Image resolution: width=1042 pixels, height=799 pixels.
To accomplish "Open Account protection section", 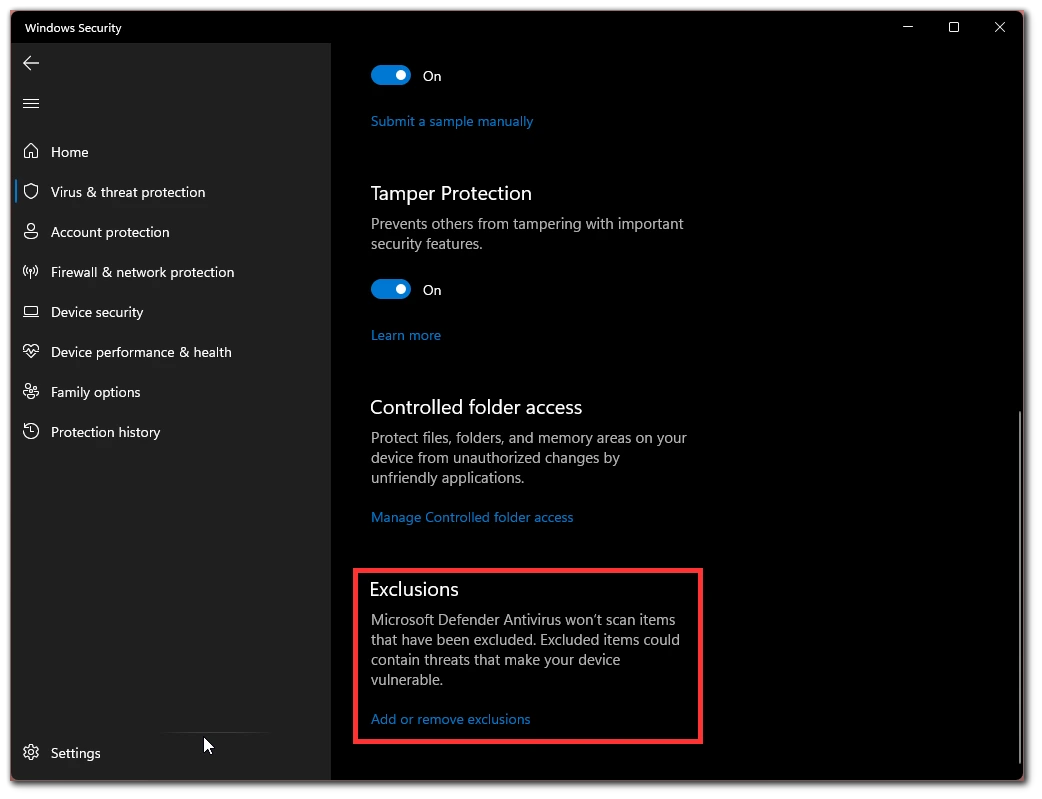I will (110, 232).
